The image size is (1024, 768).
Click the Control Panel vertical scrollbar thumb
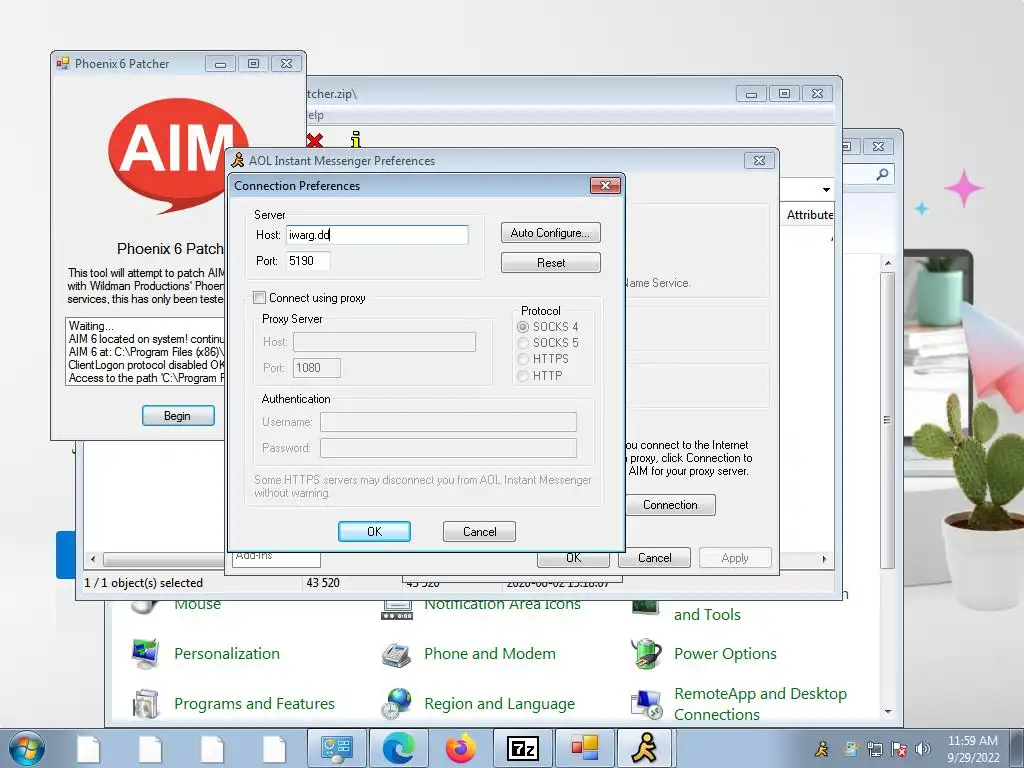pos(888,420)
